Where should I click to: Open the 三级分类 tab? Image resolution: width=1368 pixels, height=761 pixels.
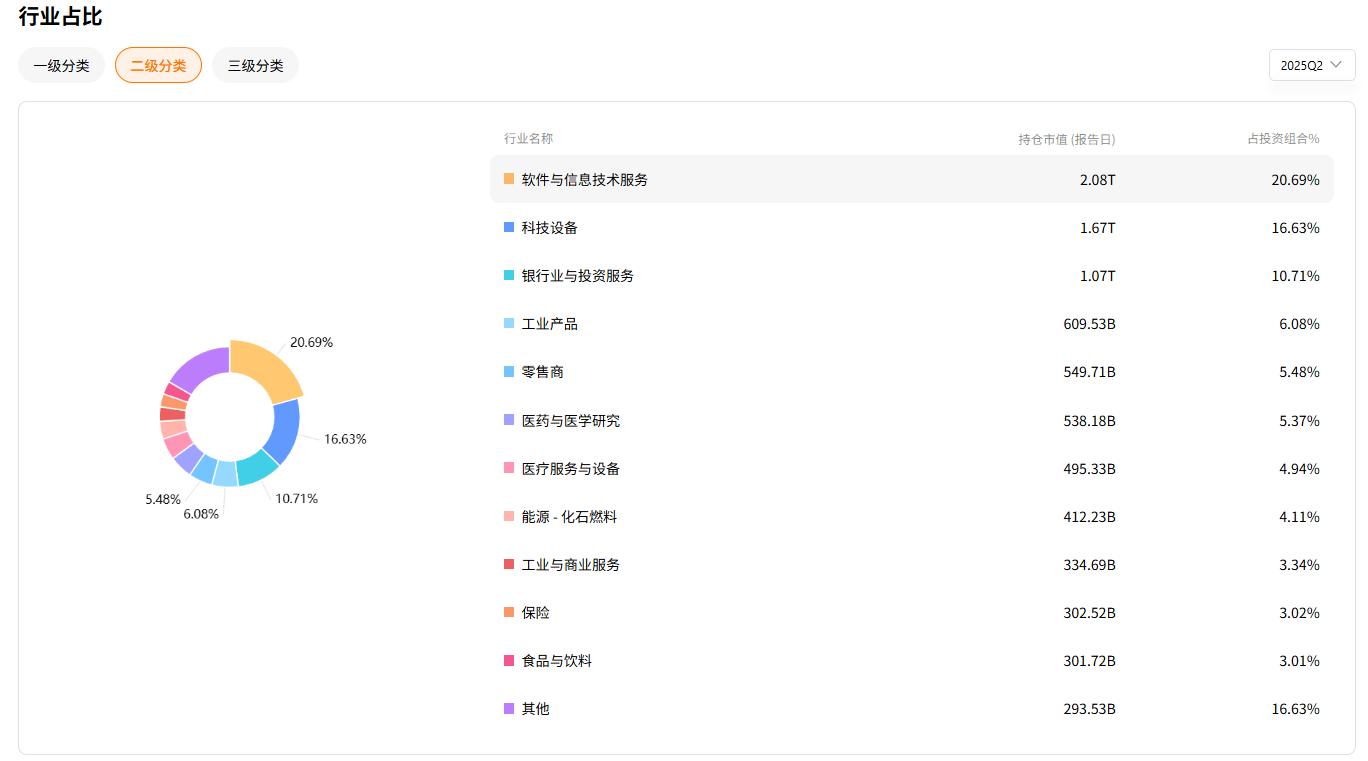tap(255, 66)
